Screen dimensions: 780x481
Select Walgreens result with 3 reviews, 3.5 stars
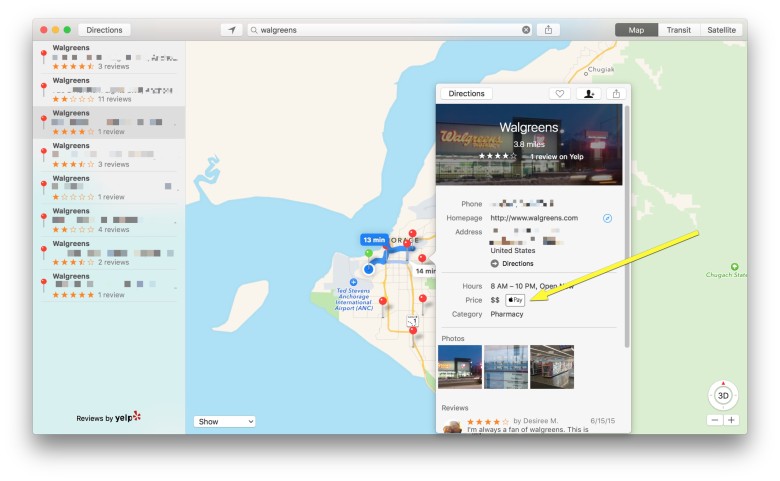(108, 155)
